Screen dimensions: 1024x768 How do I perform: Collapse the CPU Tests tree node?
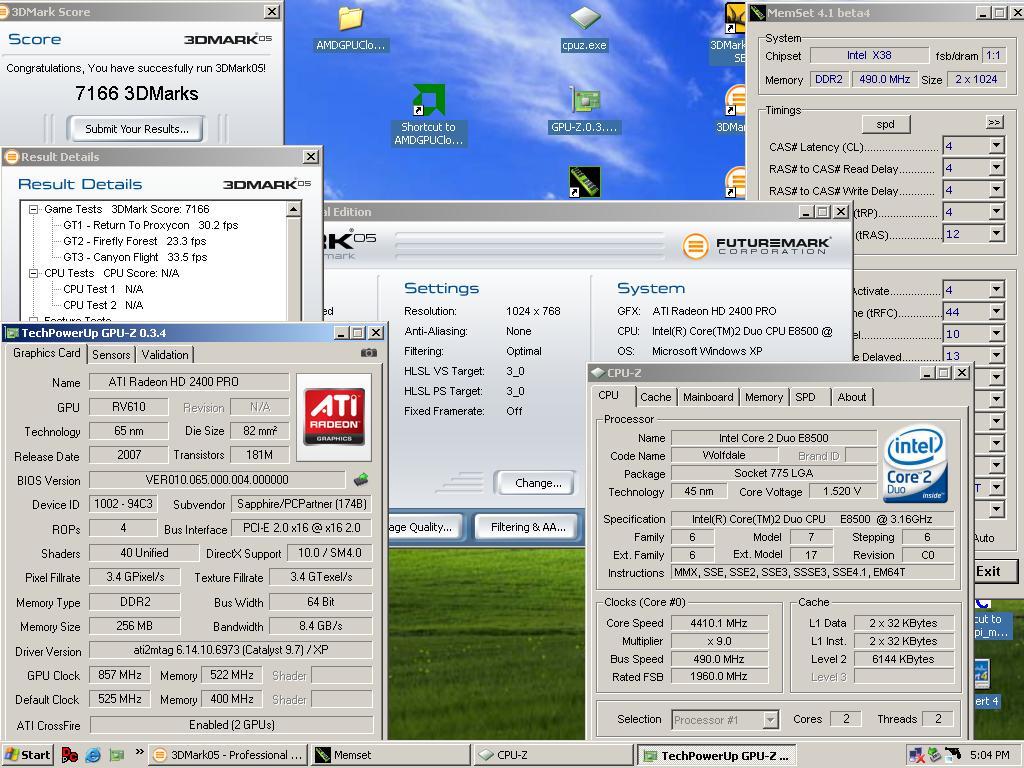[33, 273]
